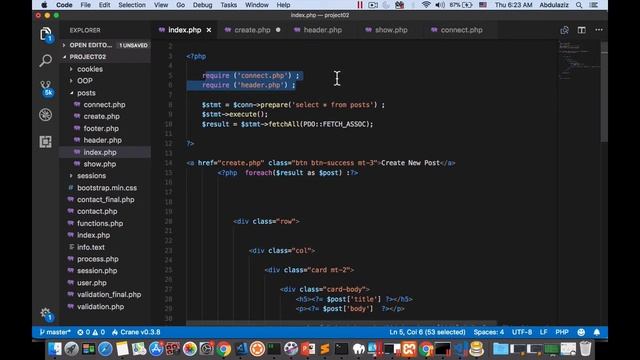Click the '$stmt->execute();' code line
The height and width of the screenshot is (360, 640).
pos(235,114)
